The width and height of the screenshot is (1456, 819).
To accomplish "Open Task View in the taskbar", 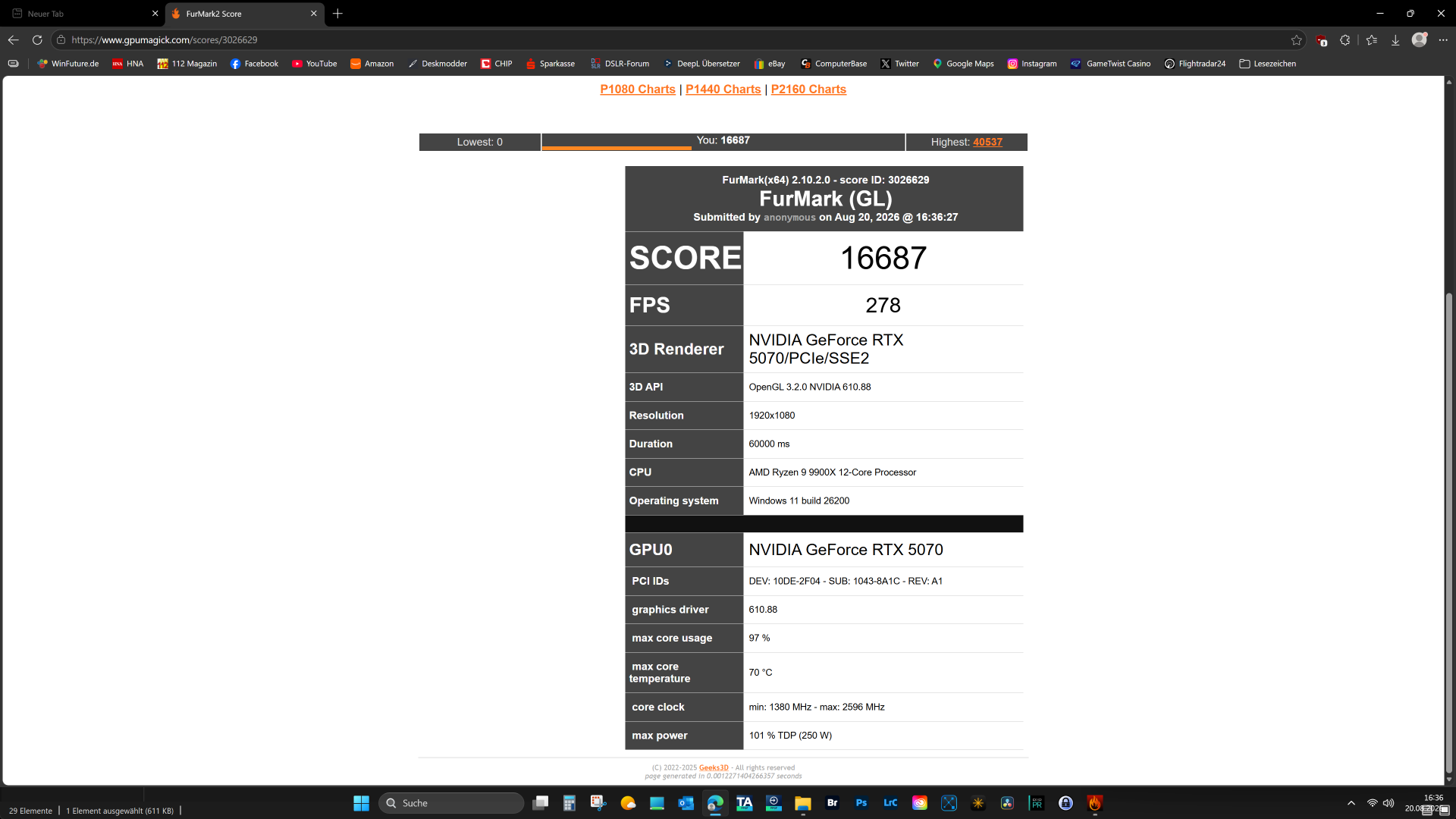I will coord(541,803).
